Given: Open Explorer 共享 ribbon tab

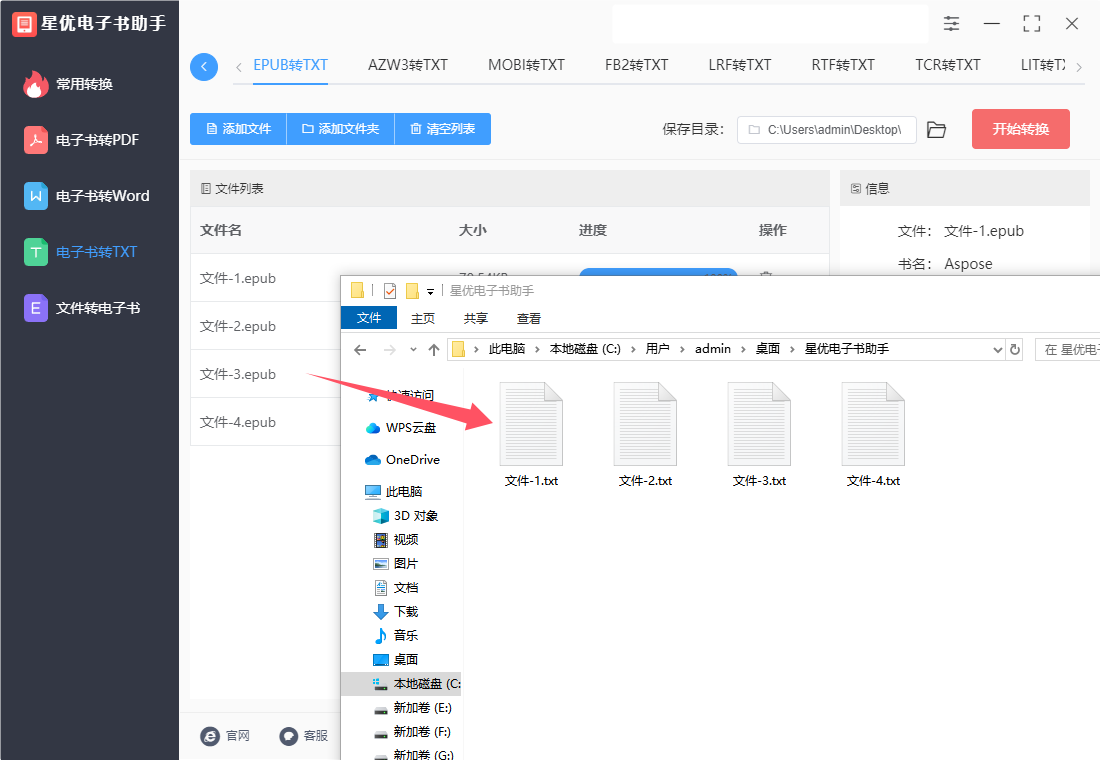Looking at the screenshot, I should click(x=476, y=319).
